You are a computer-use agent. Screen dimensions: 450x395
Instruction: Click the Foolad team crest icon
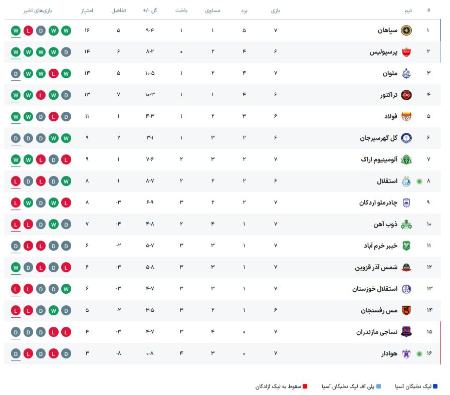406,116
